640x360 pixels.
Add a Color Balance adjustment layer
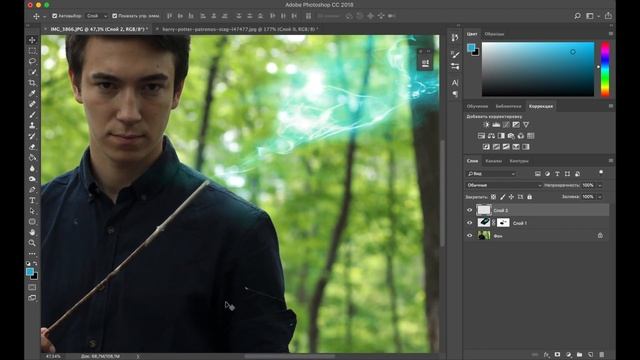(491, 136)
